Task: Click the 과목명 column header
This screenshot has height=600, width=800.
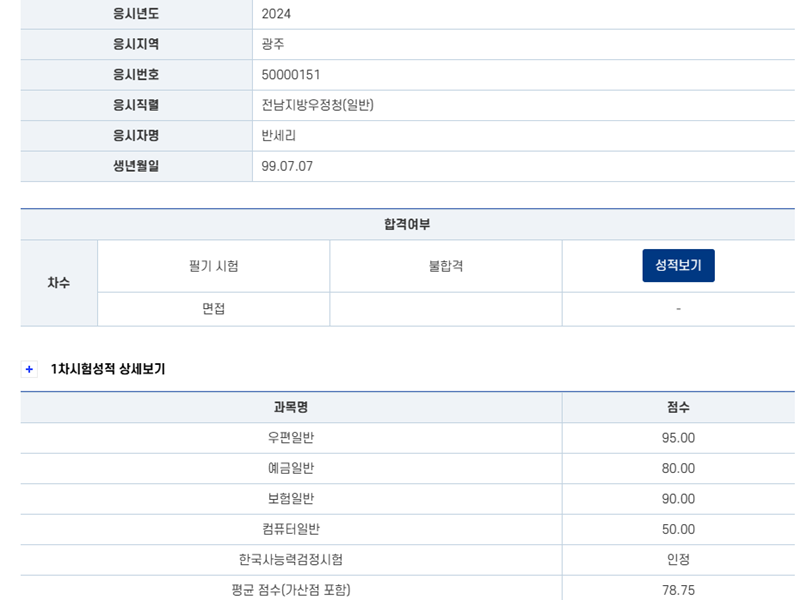Action: tap(291, 407)
